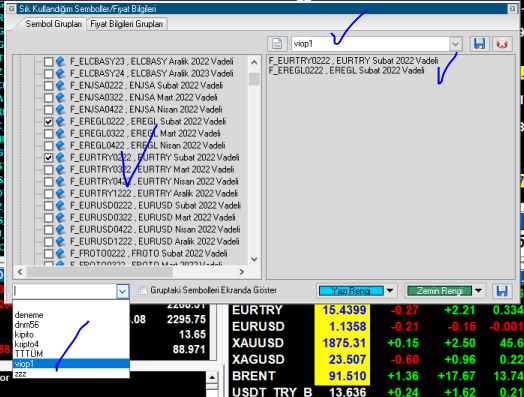This screenshot has height=397, width=524.
Task: Click the symbol icon next to F_EREGL0322
Action: [x=60, y=134]
